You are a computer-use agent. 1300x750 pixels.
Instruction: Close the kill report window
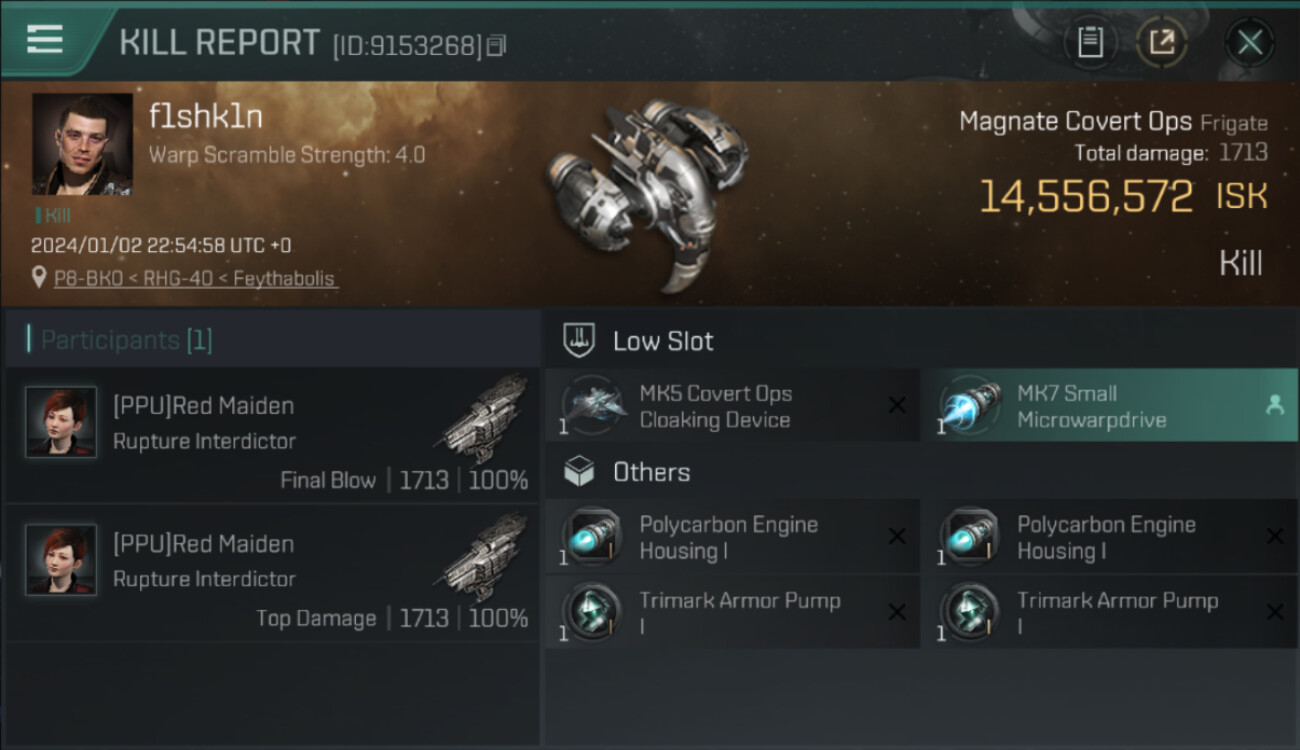point(1249,42)
